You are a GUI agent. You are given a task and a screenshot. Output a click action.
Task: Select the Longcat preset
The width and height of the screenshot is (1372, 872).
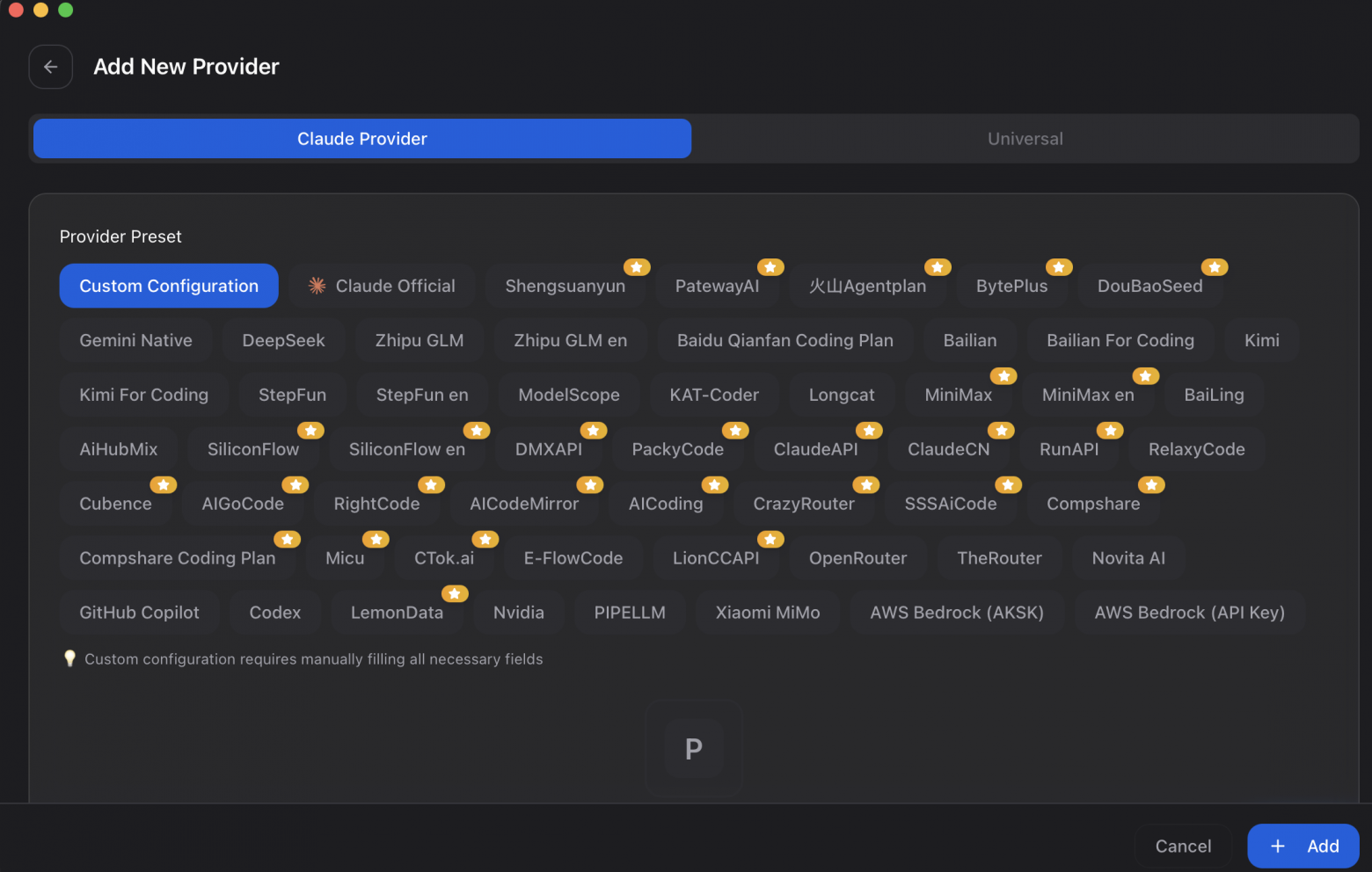click(842, 395)
